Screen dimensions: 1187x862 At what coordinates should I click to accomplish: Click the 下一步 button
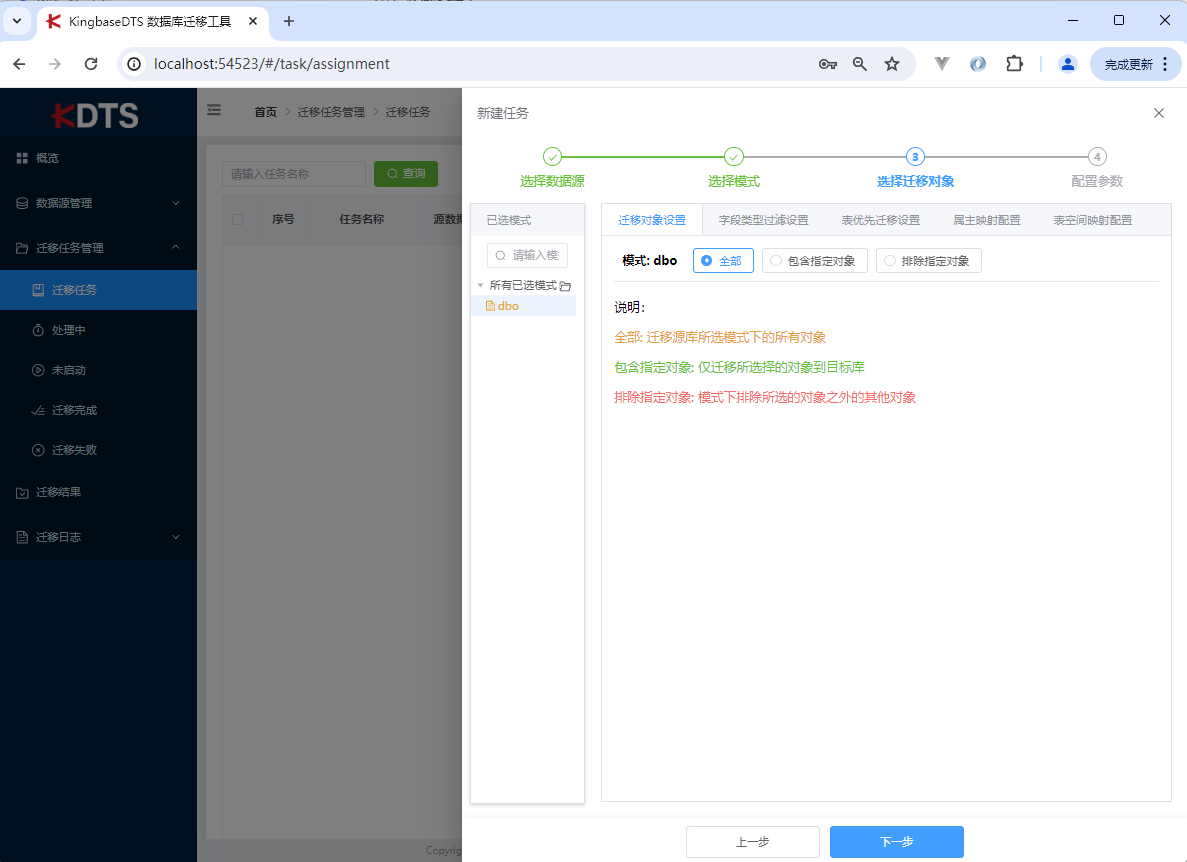(896, 842)
